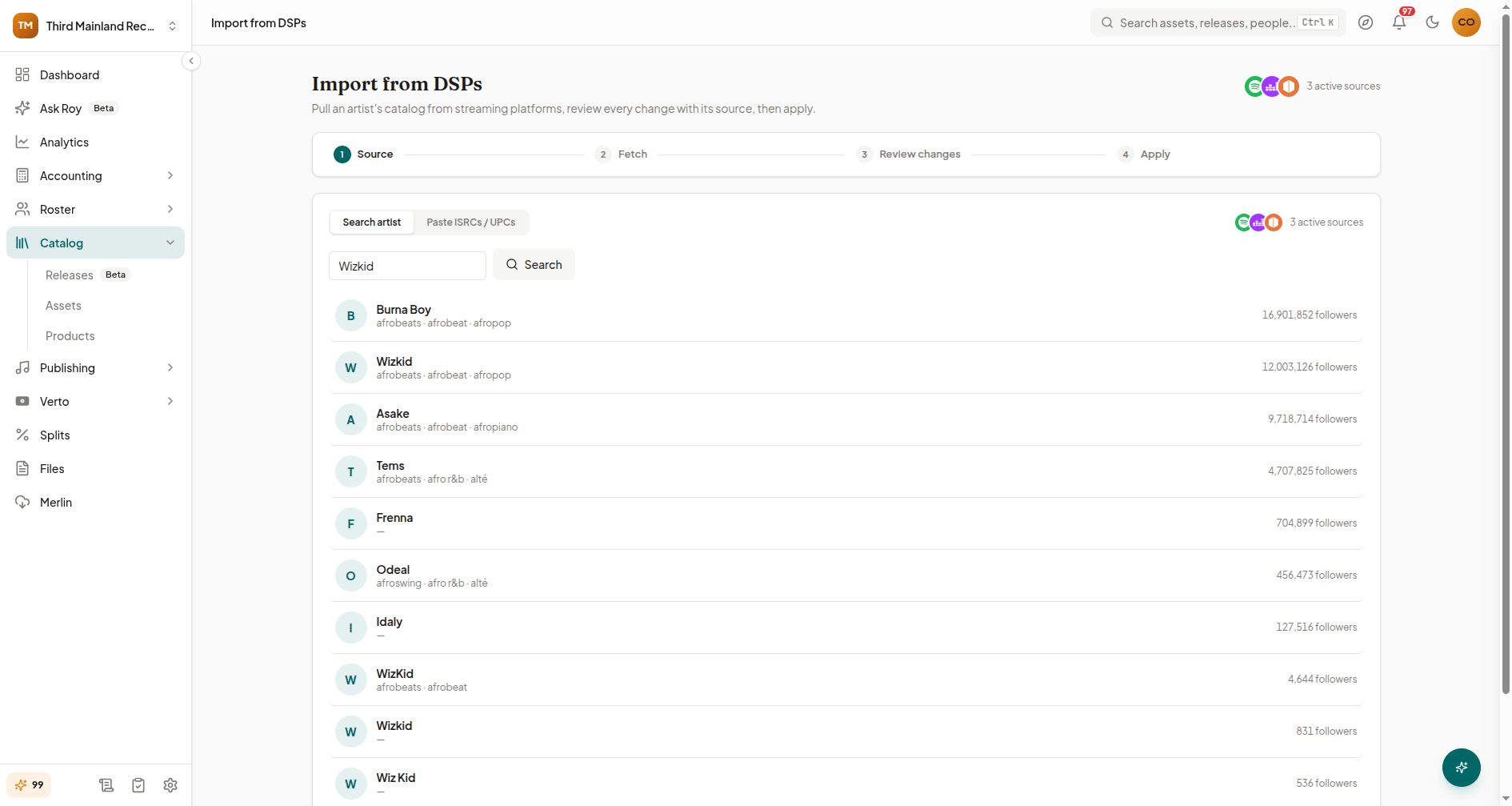This screenshot has height=806, width=1512.
Task: Click header source icons beside 3 active sources
Action: [1272, 86]
